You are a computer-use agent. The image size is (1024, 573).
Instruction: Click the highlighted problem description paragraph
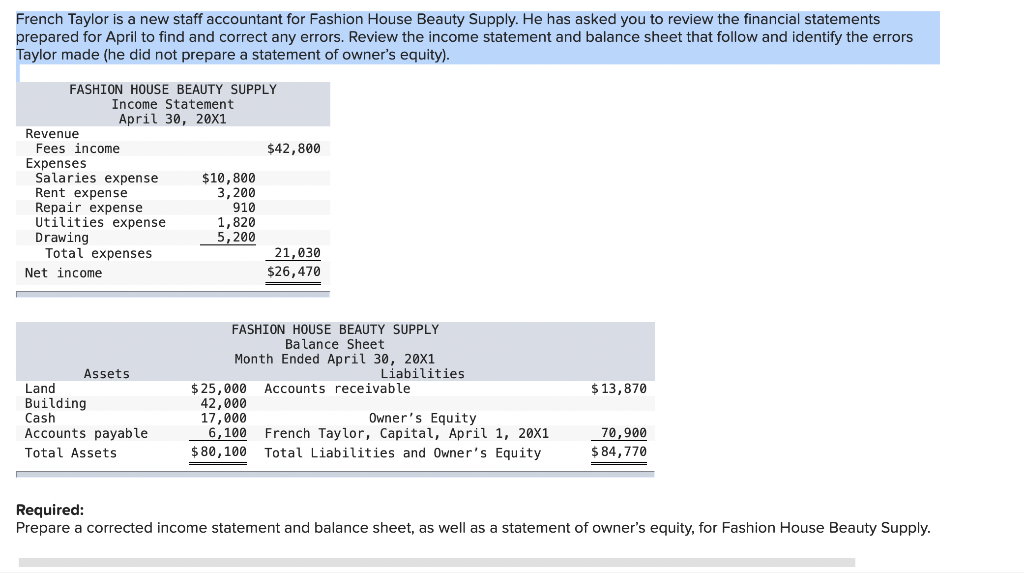pos(477,37)
